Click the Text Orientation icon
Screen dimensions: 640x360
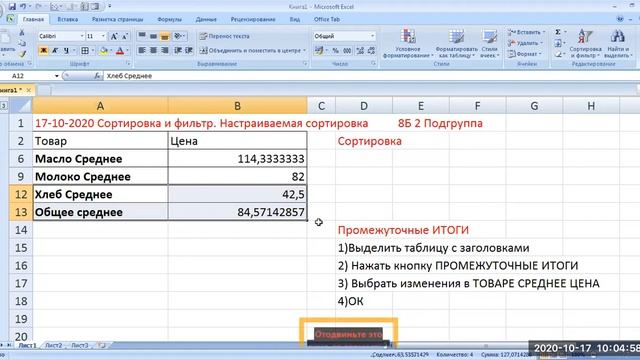pos(178,36)
